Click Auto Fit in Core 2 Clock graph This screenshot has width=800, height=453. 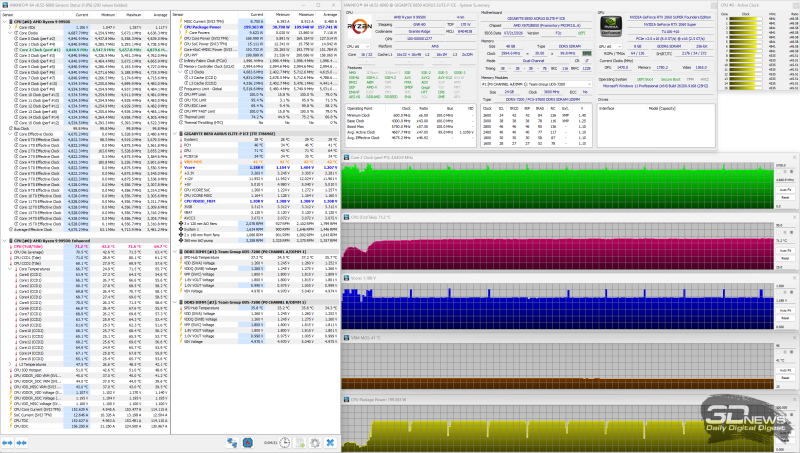[785, 190]
